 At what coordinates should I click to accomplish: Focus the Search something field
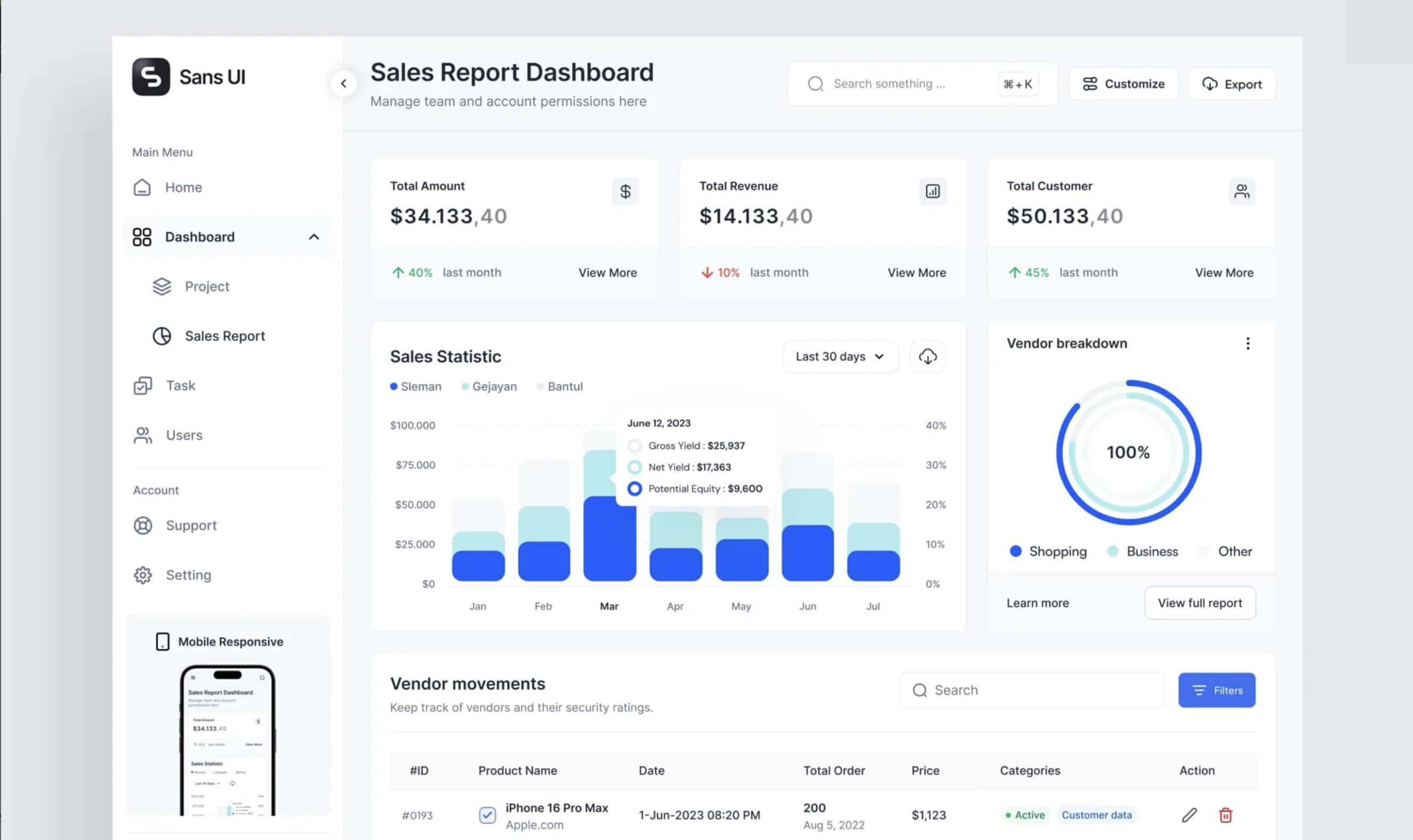click(x=923, y=84)
